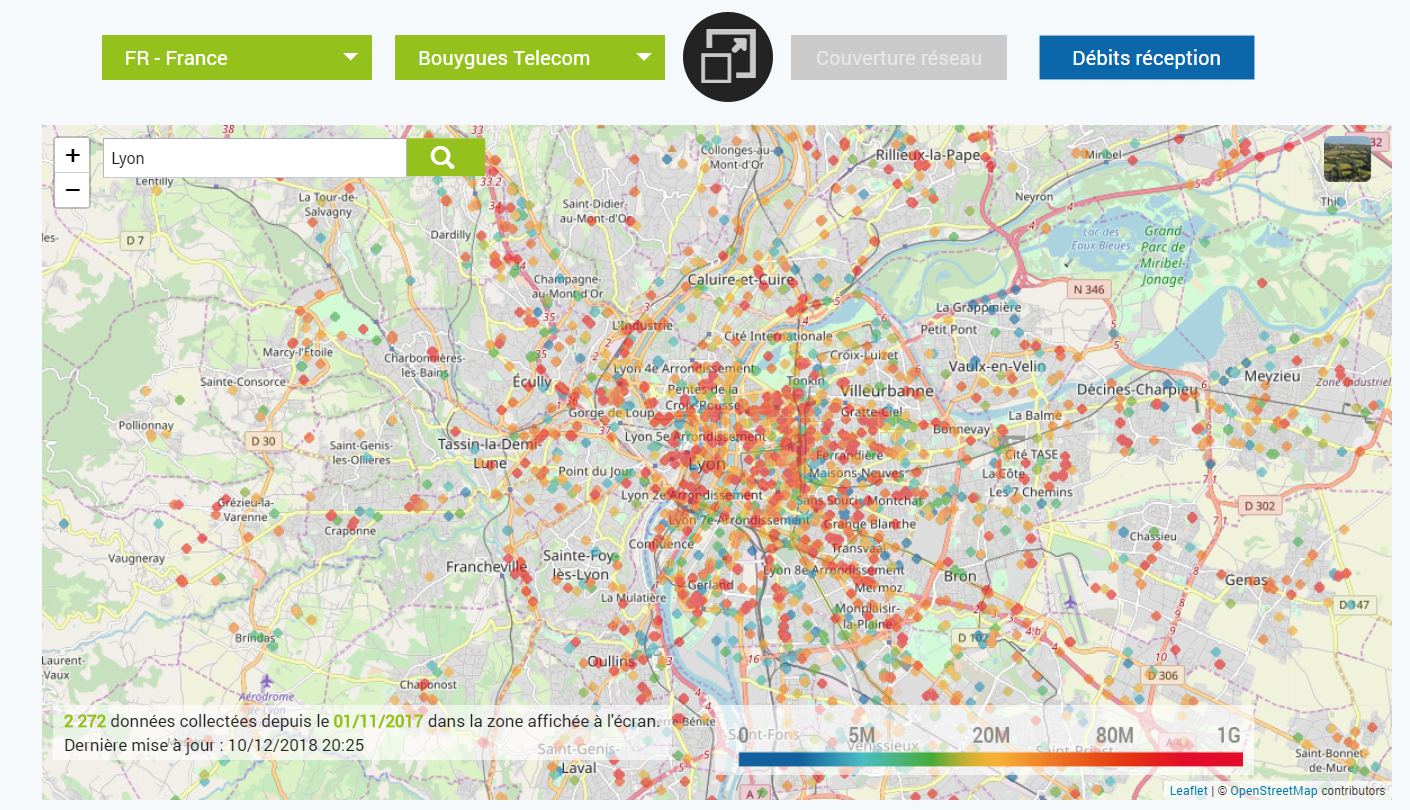
Task: Click the Vaugneray map label
Action: 136,558
